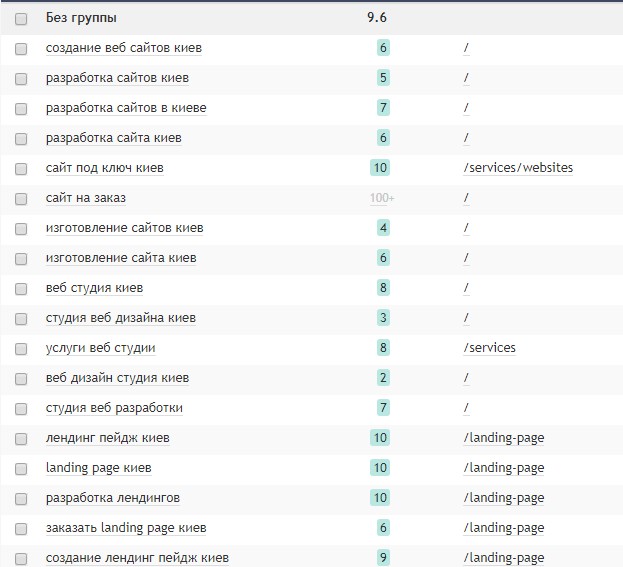623x567 pixels.
Task: Click keyword 'изготовление сайтов киев'
Action: 124,228
